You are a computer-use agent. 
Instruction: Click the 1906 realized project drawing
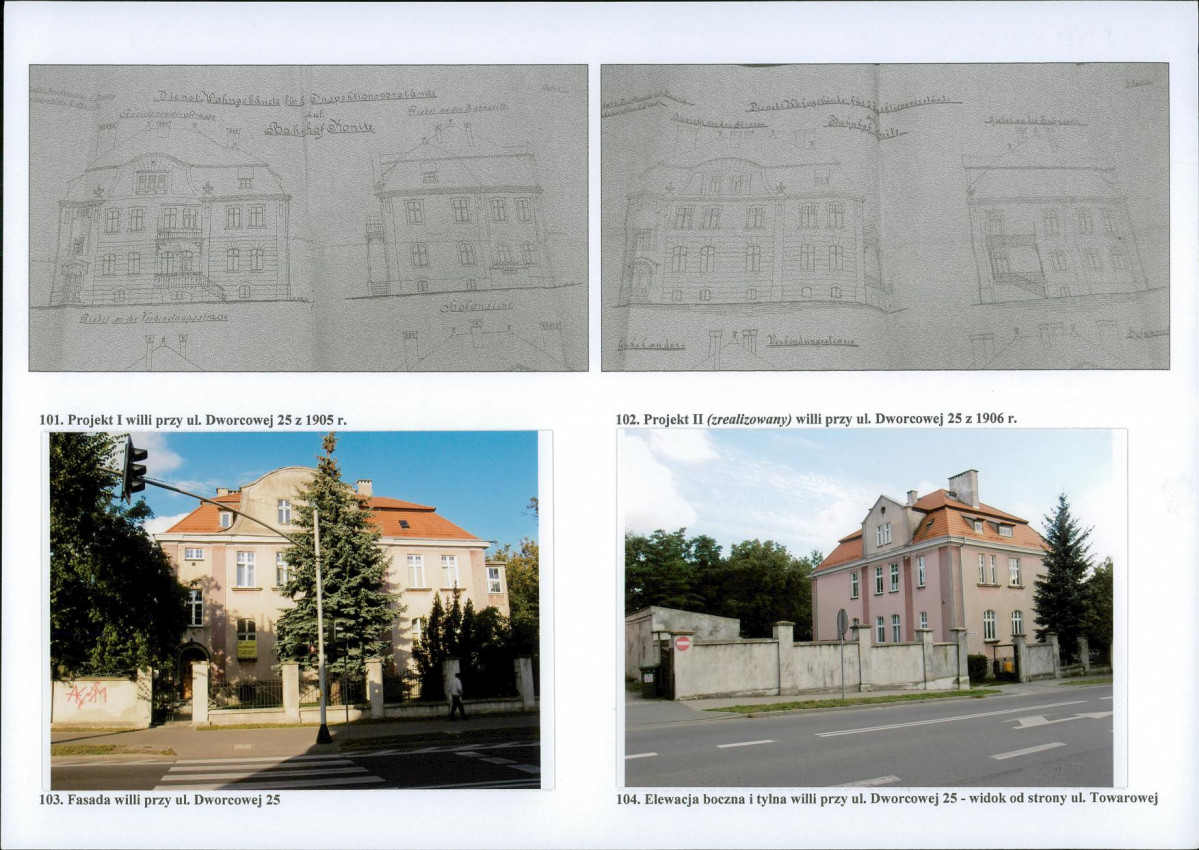[x=885, y=217]
